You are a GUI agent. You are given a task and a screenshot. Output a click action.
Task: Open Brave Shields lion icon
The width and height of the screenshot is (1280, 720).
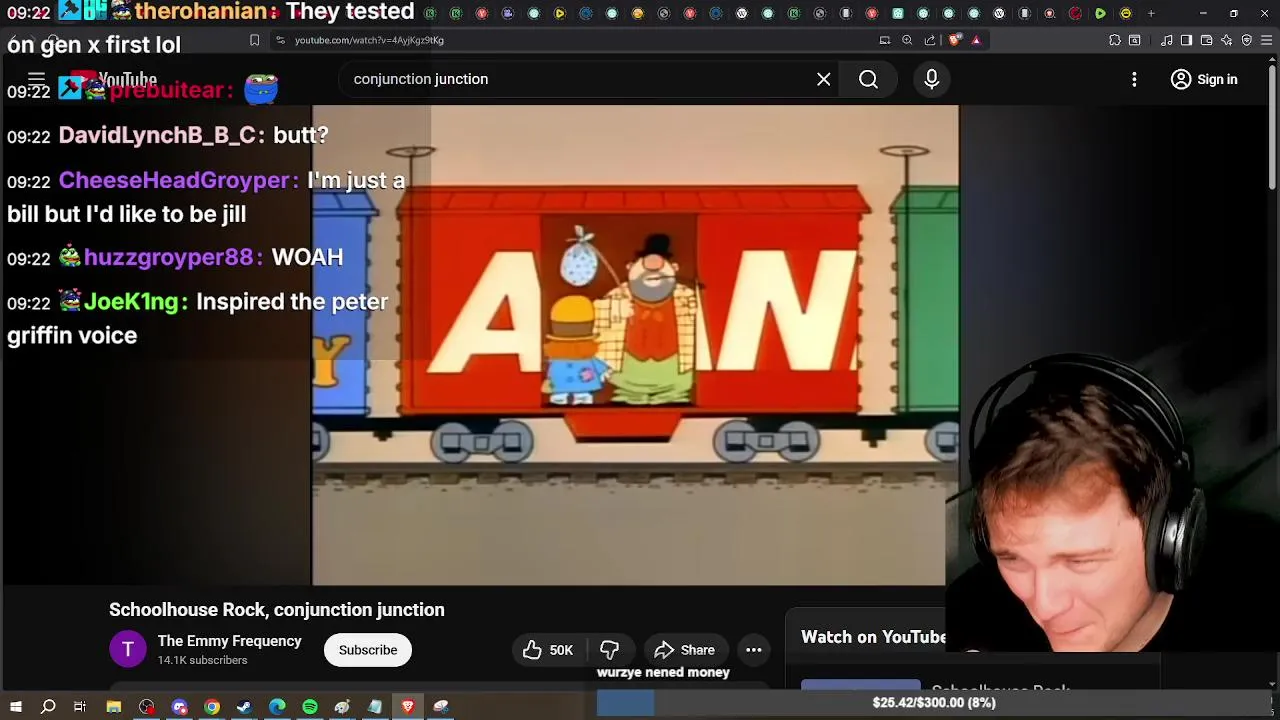pos(955,40)
